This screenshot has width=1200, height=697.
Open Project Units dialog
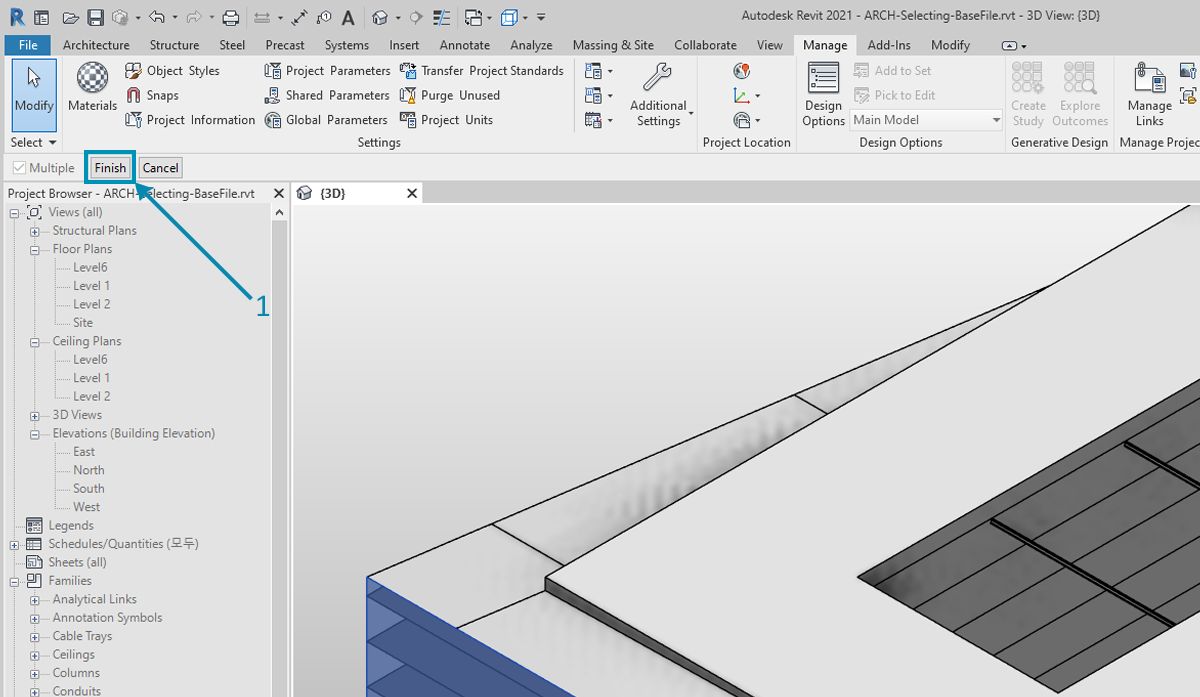(x=408, y=120)
